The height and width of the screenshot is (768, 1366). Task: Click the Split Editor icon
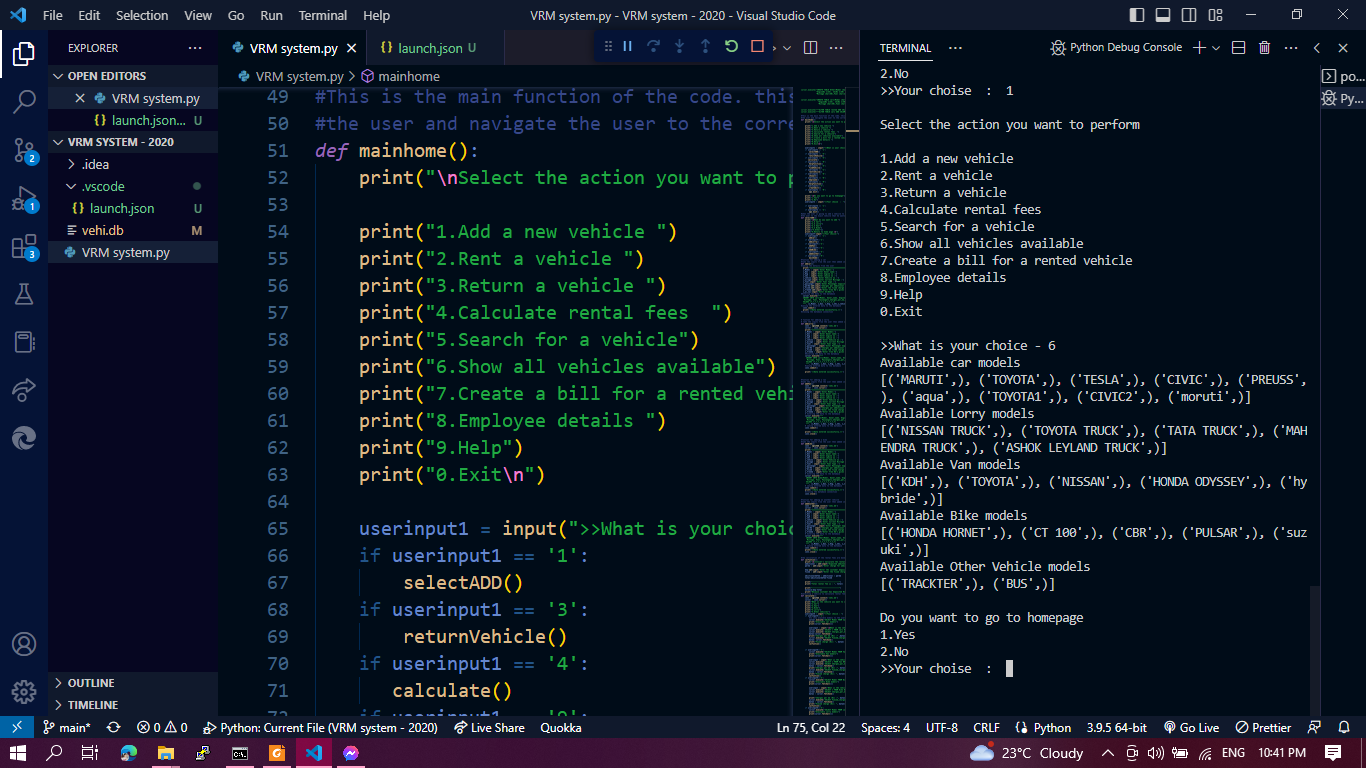pos(810,46)
